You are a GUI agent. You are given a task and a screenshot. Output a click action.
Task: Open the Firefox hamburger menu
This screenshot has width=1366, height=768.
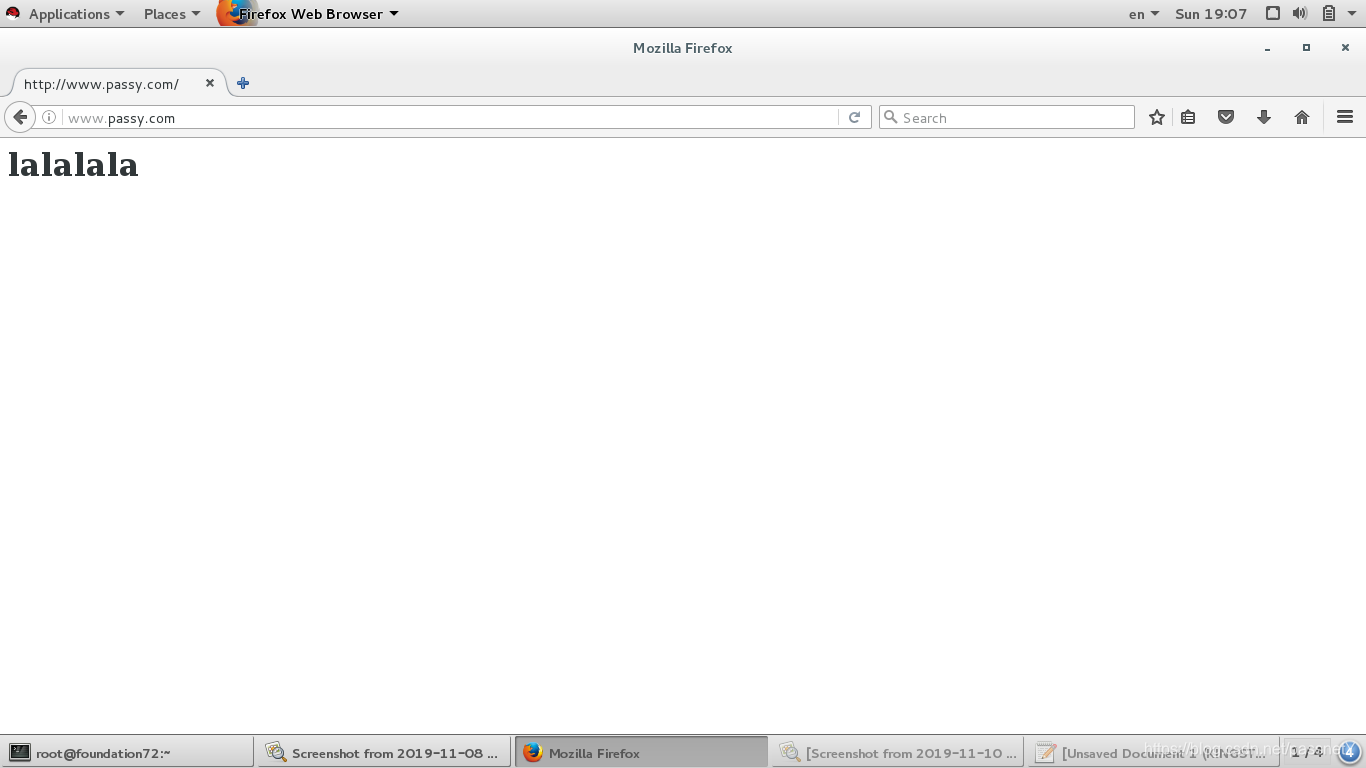(1345, 117)
